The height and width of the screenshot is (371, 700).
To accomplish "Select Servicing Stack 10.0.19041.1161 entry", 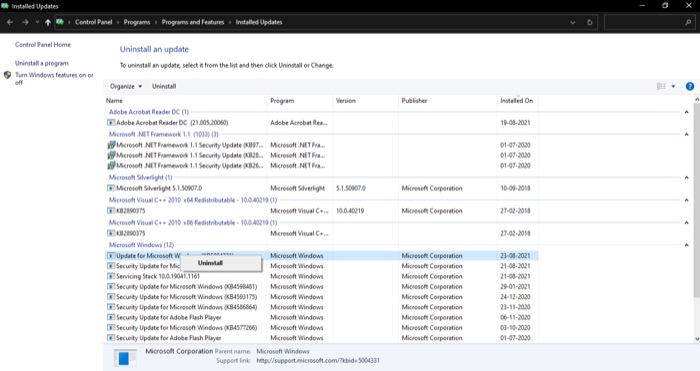I will pos(321,276).
